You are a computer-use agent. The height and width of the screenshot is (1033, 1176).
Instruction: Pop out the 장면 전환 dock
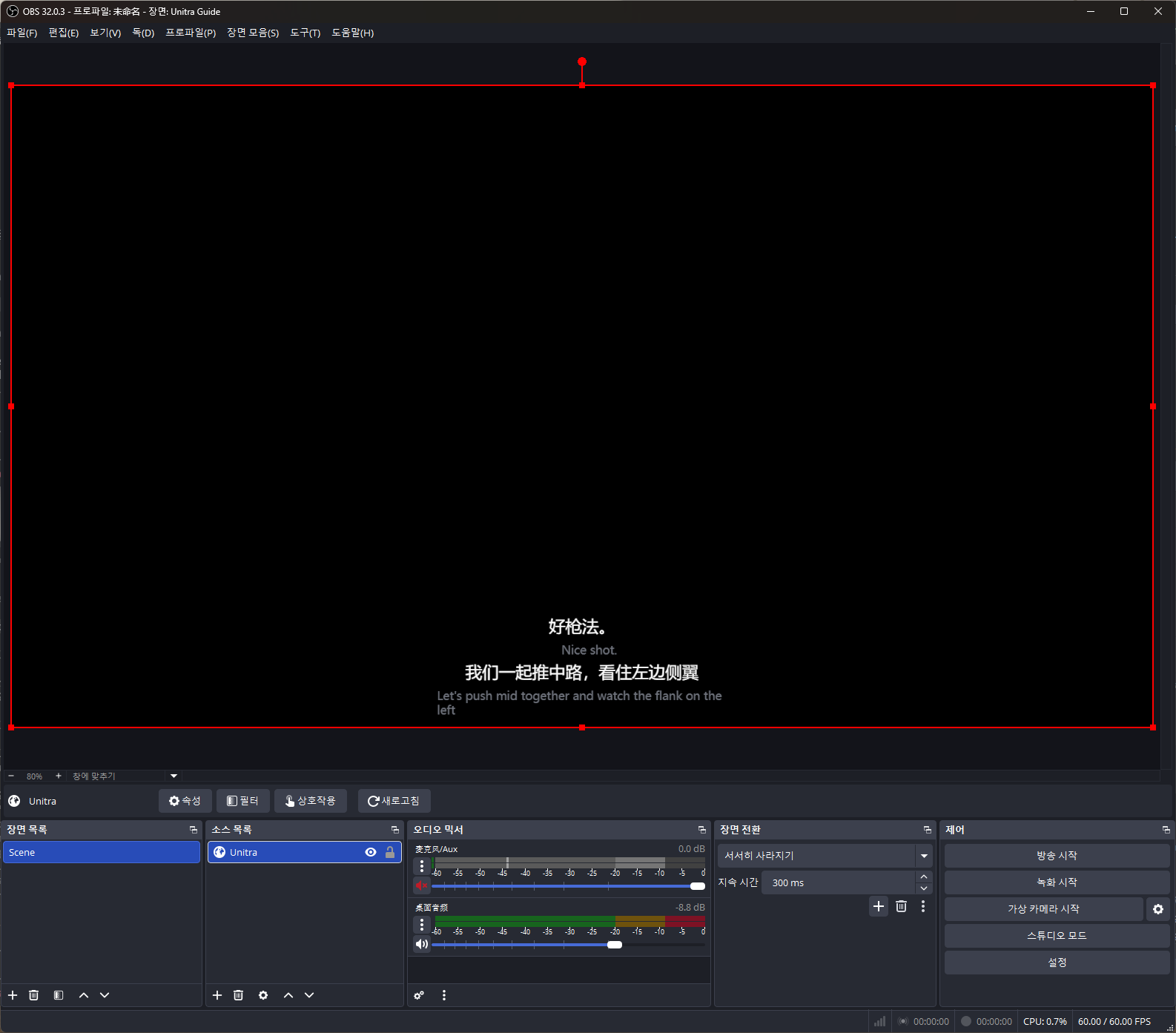click(x=928, y=830)
